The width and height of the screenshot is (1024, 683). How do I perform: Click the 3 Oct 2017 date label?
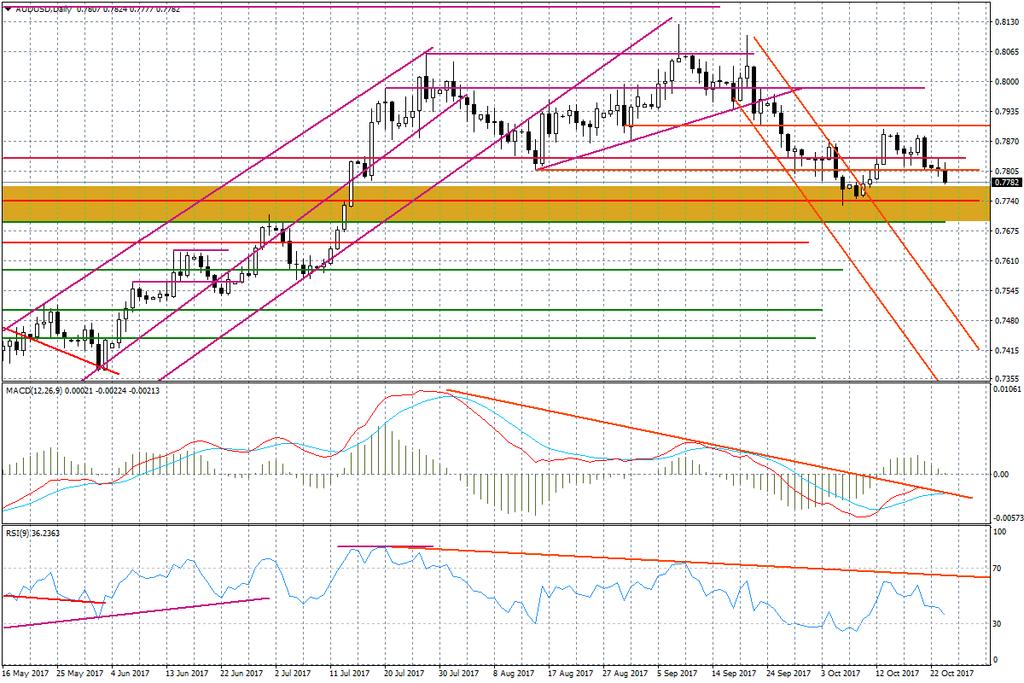pos(840,673)
